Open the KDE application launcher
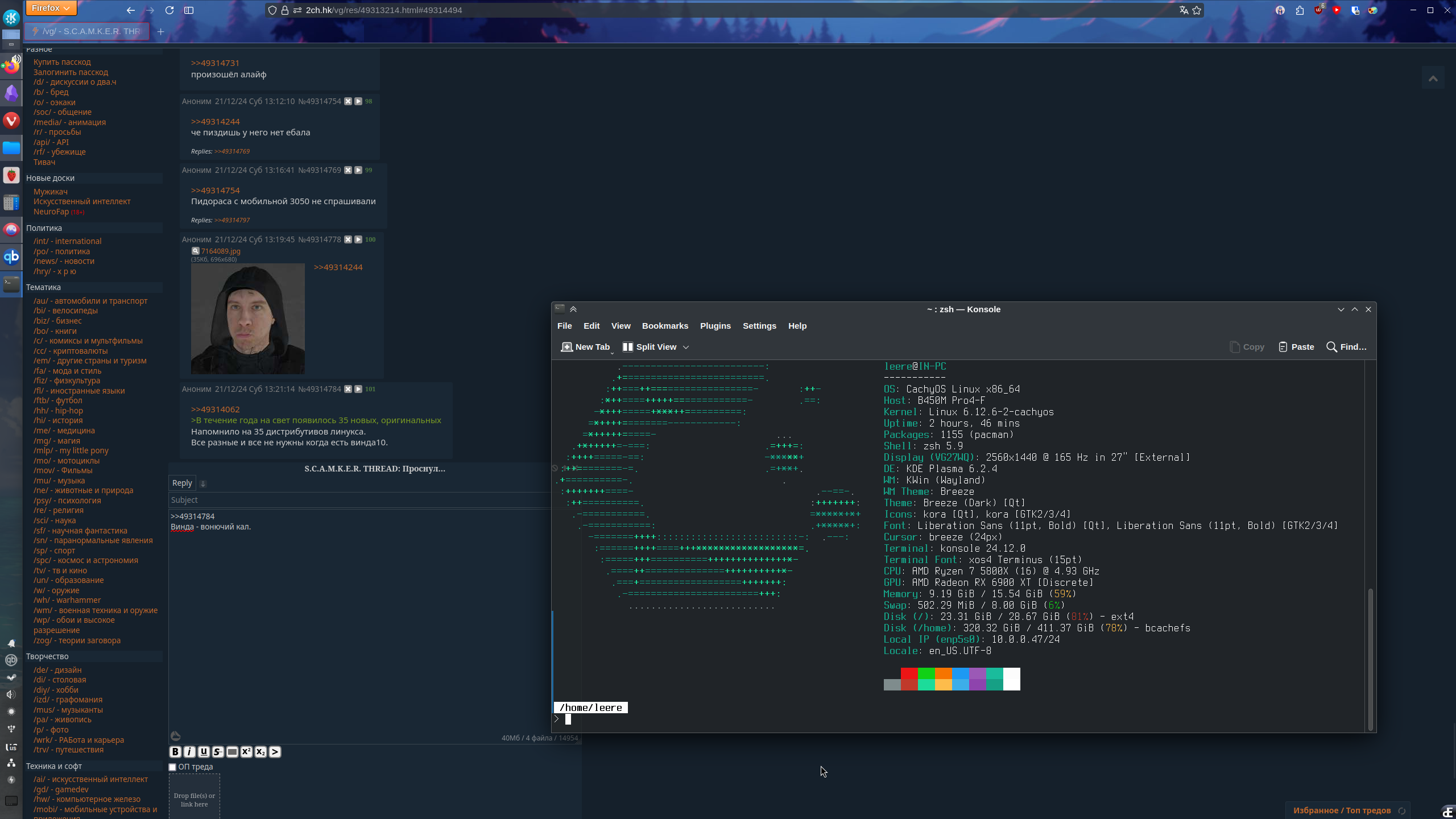 click(x=11, y=18)
